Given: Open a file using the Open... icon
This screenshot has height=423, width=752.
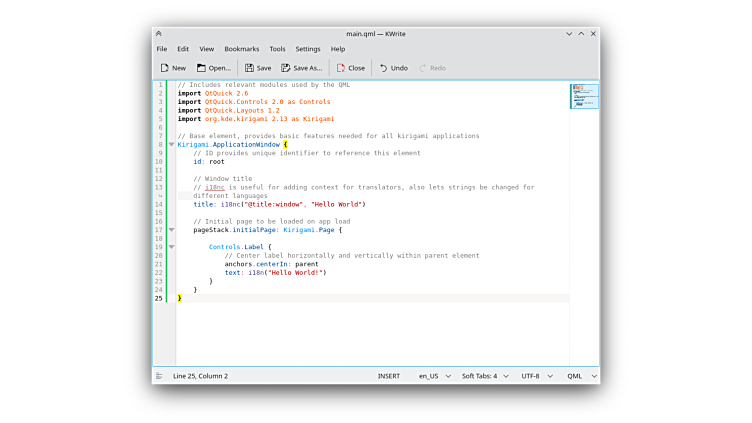Looking at the screenshot, I should pos(202,68).
